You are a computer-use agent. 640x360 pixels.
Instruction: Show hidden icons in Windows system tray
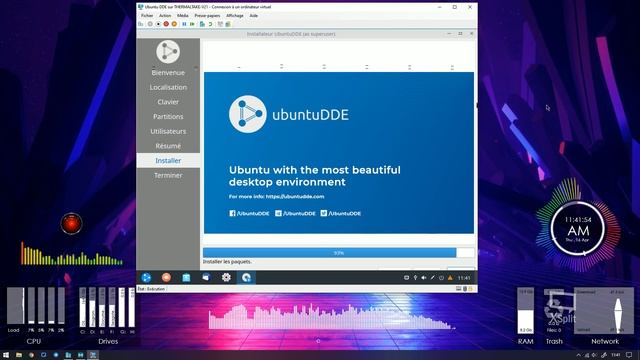click(x=578, y=355)
